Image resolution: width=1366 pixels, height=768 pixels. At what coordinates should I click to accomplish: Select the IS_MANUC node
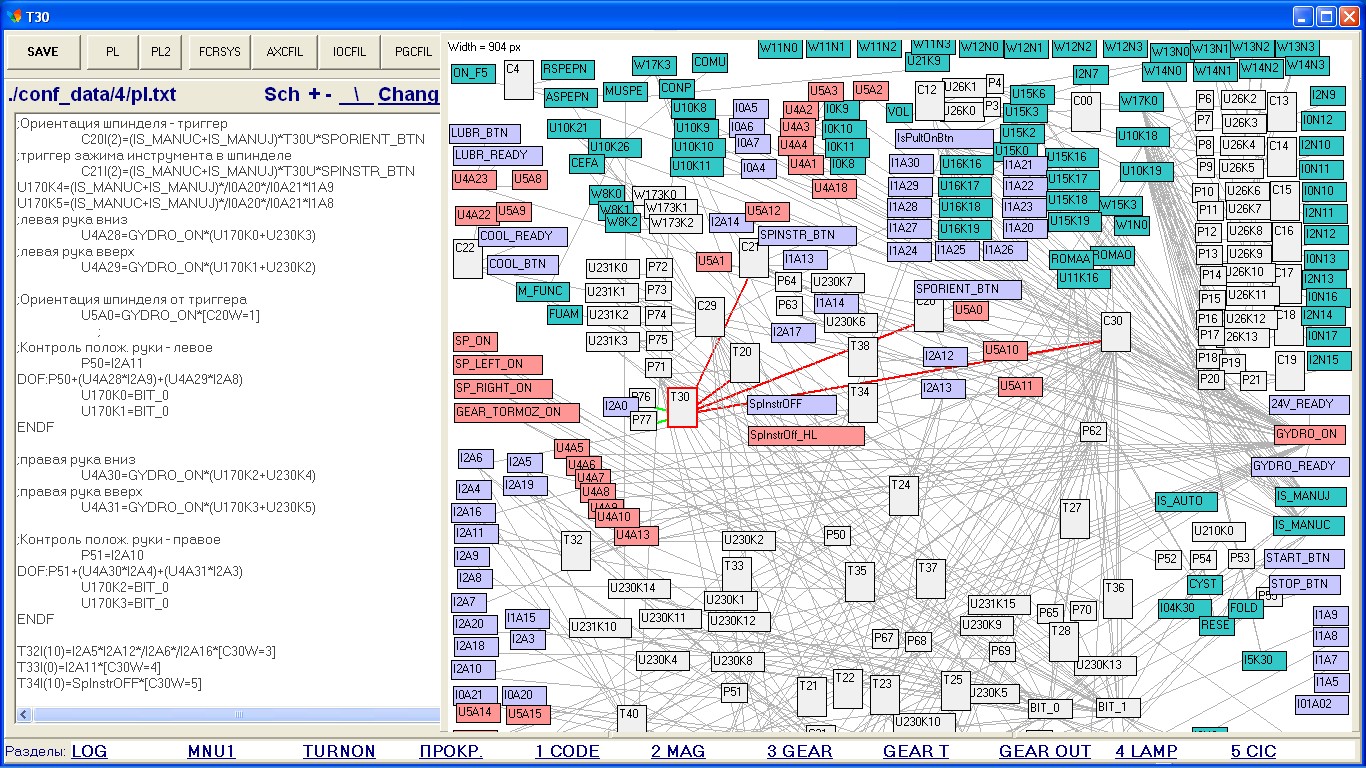[1309, 525]
